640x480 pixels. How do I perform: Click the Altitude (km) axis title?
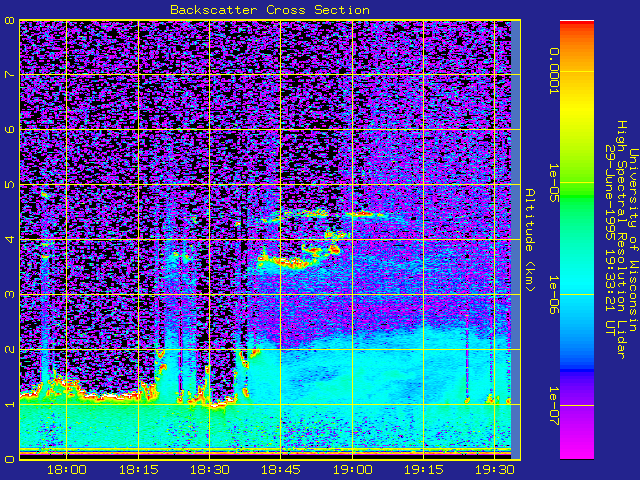click(529, 240)
